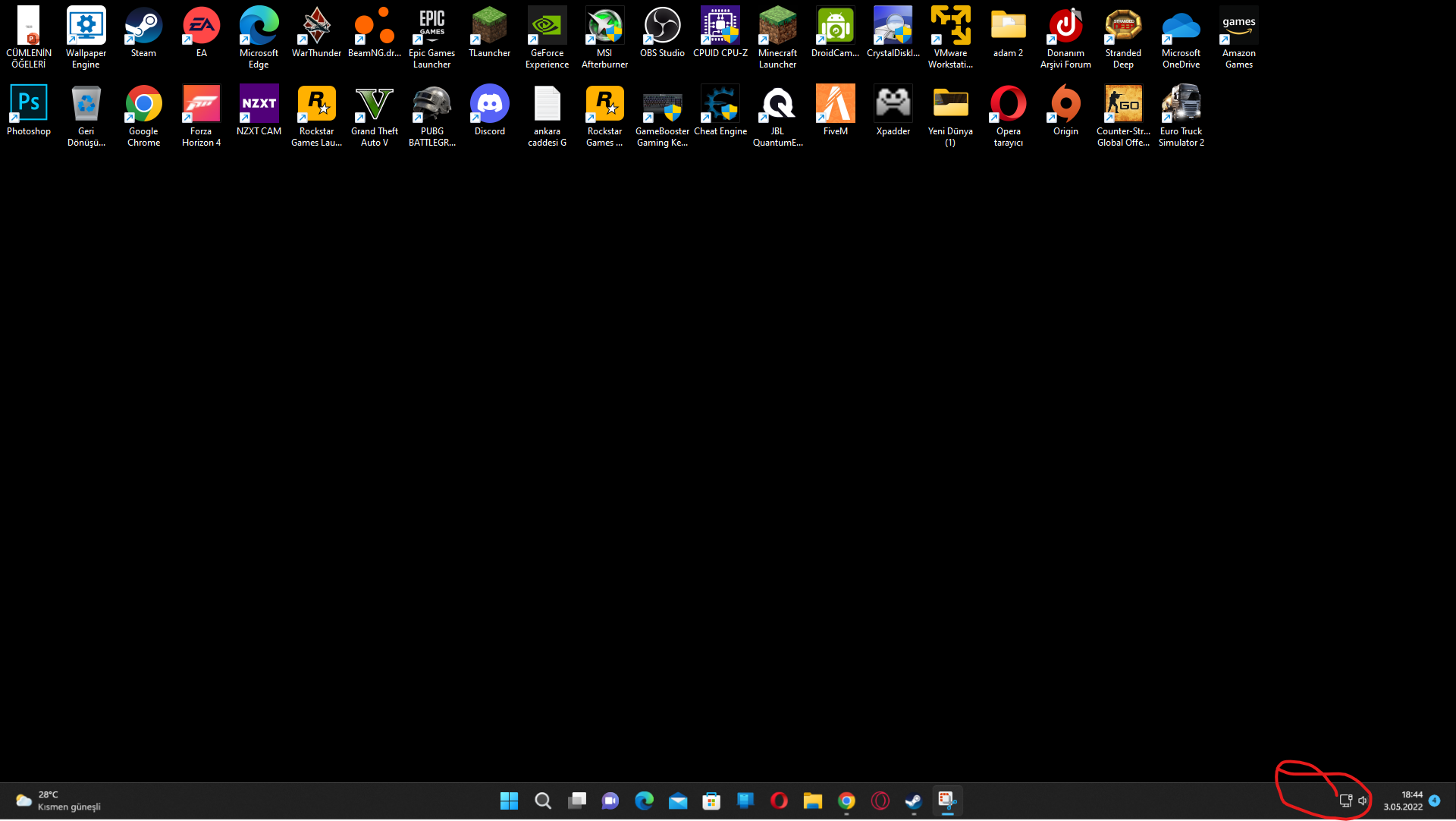The image size is (1456, 821).
Task: Select JBL QuantumEngine icon
Action: [777, 116]
